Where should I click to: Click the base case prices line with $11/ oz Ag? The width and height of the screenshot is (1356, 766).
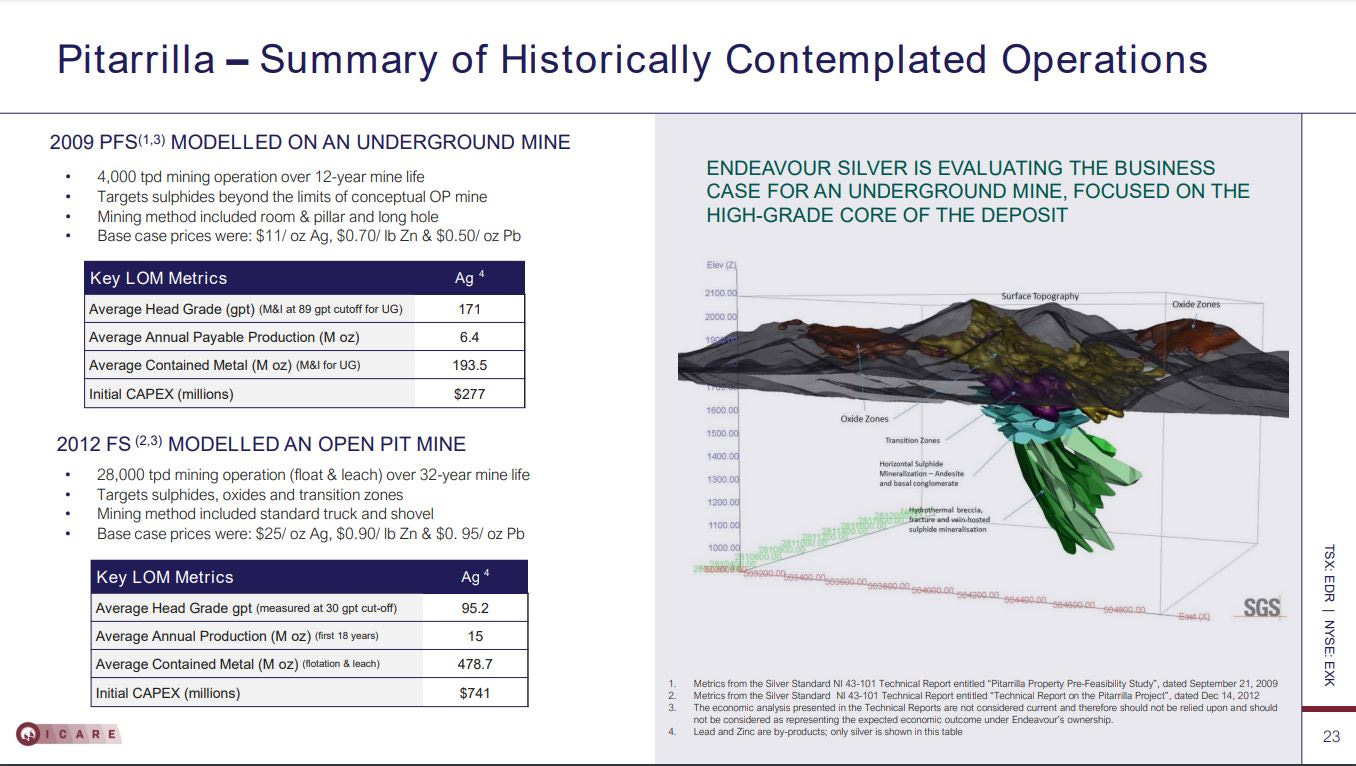tap(309, 237)
